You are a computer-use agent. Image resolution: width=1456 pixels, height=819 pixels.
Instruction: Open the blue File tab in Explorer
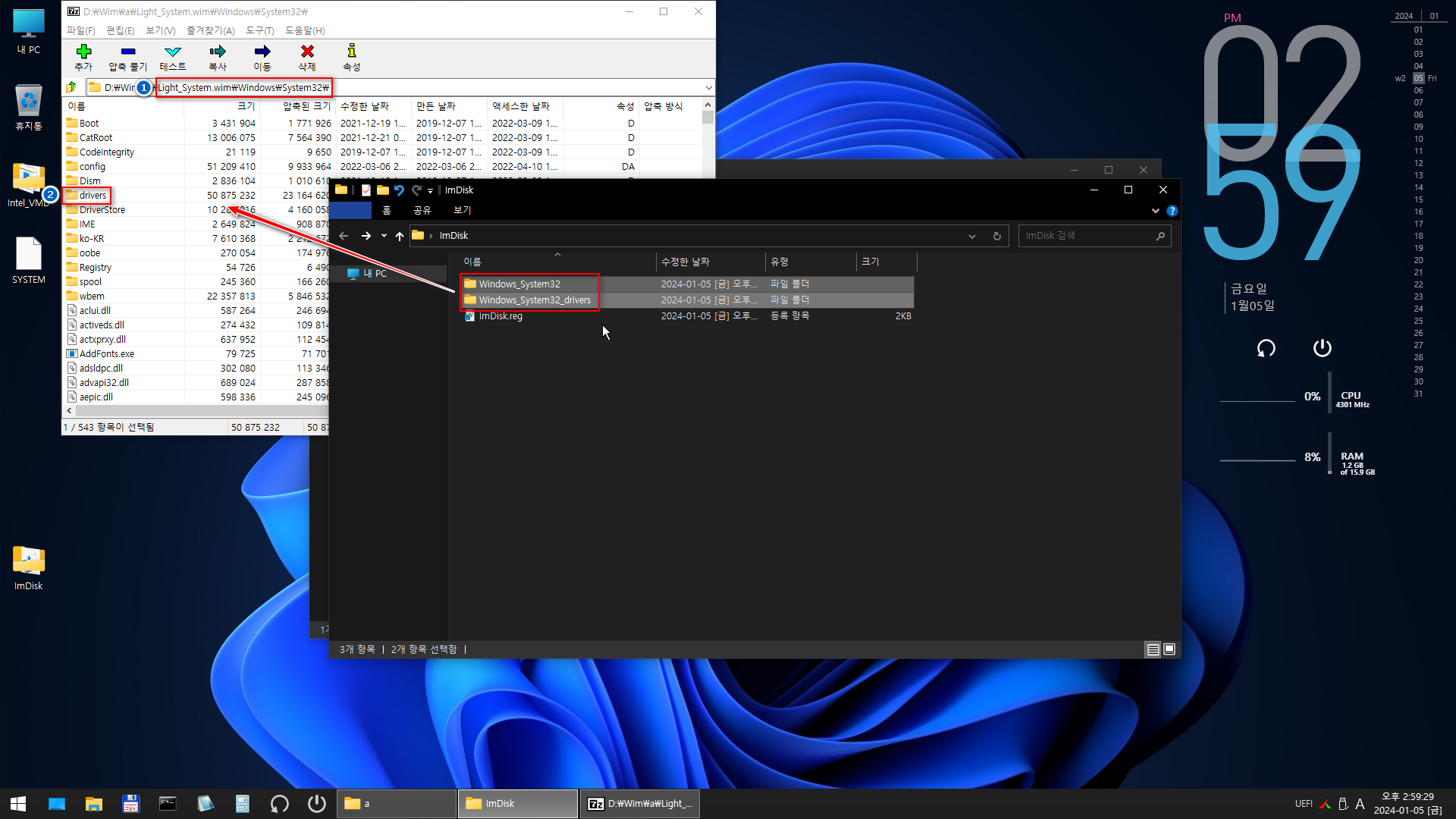click(x=350, y=210)
